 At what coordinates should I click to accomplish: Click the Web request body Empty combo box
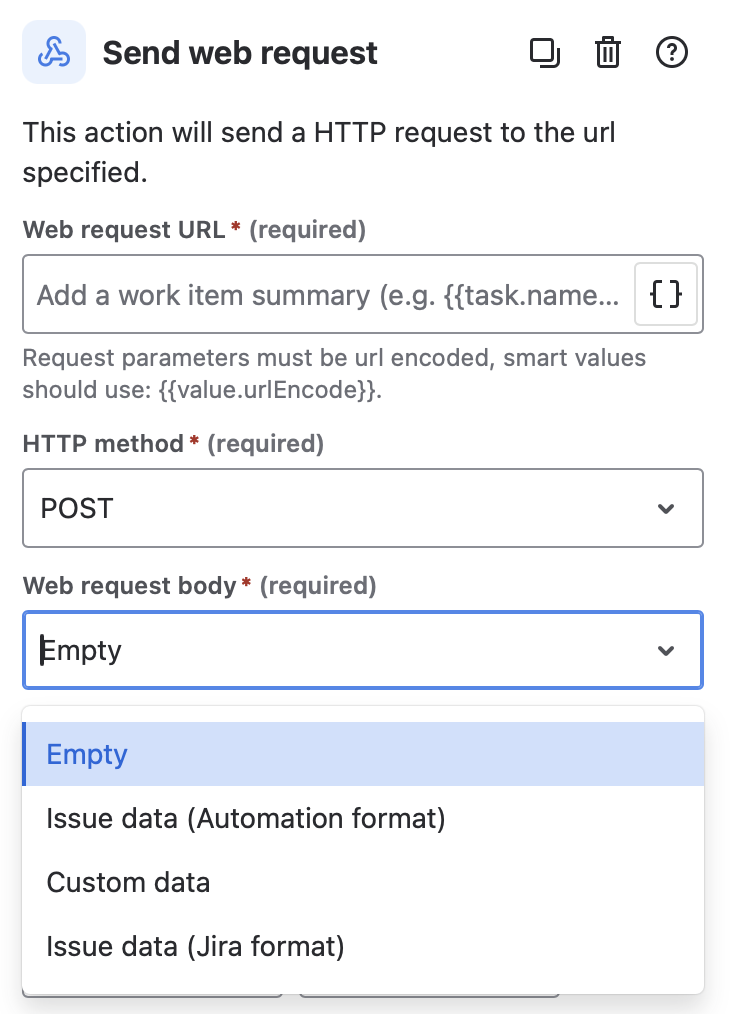coord(363,650)
